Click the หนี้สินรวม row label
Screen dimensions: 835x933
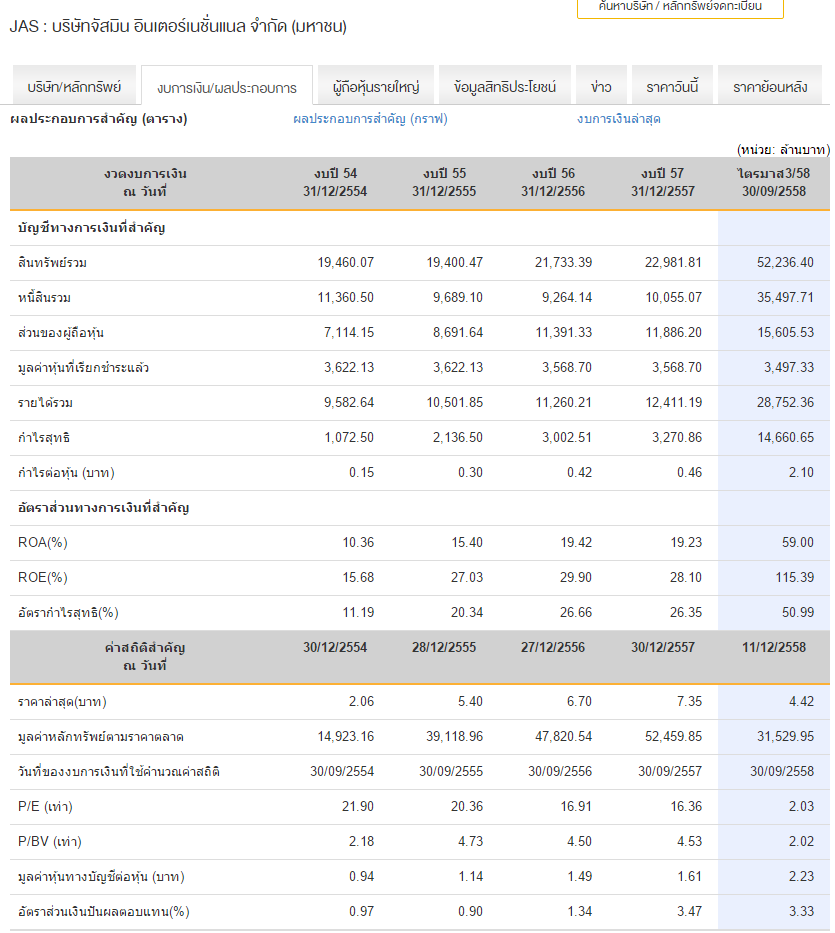(x=44, y=298)
